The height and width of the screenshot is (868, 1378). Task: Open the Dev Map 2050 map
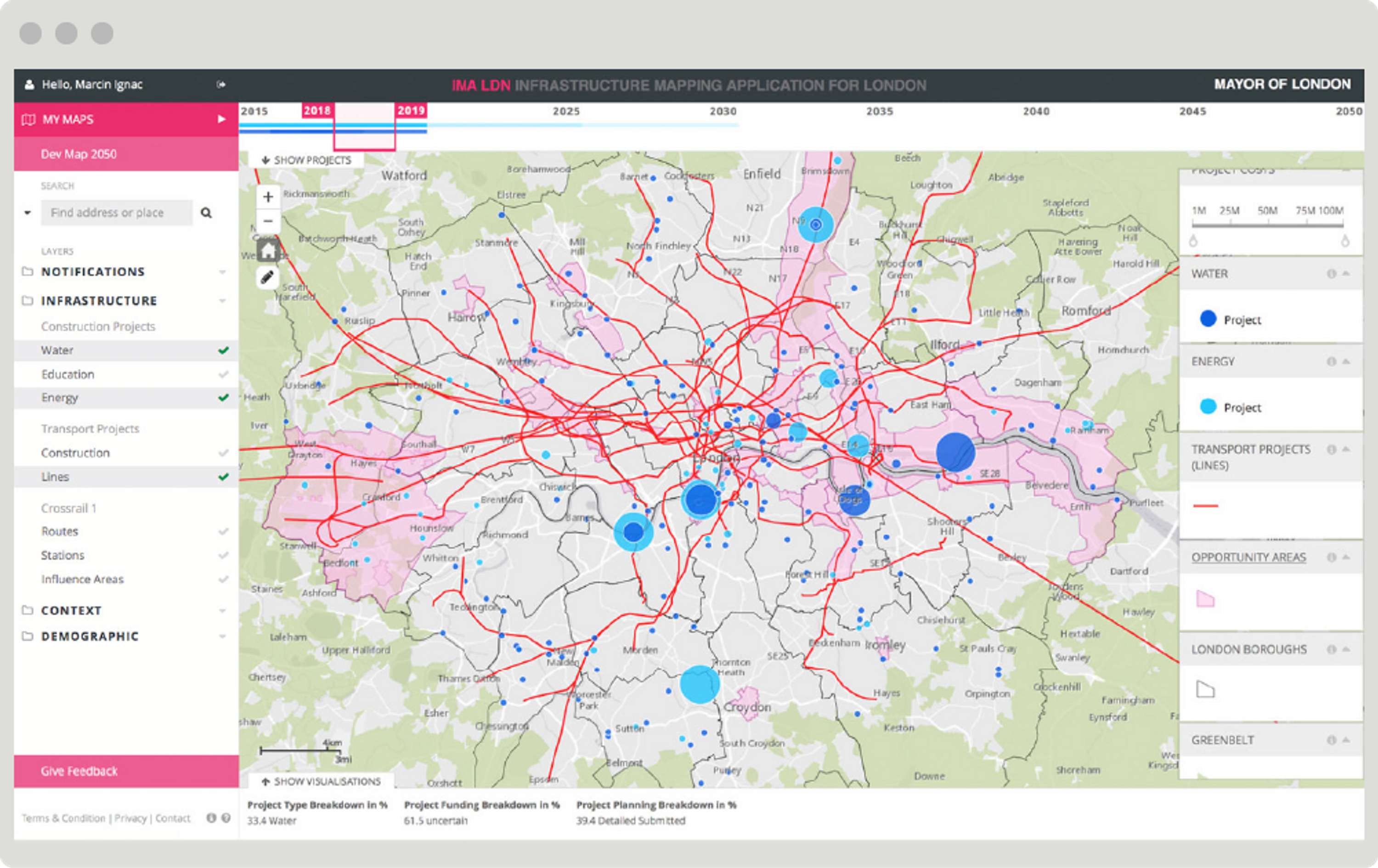[x=126, y=154]
